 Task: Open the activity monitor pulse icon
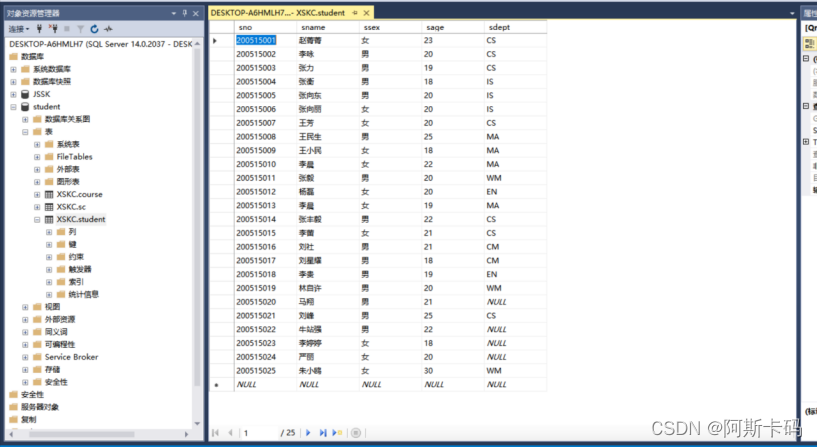pos(108,29)
